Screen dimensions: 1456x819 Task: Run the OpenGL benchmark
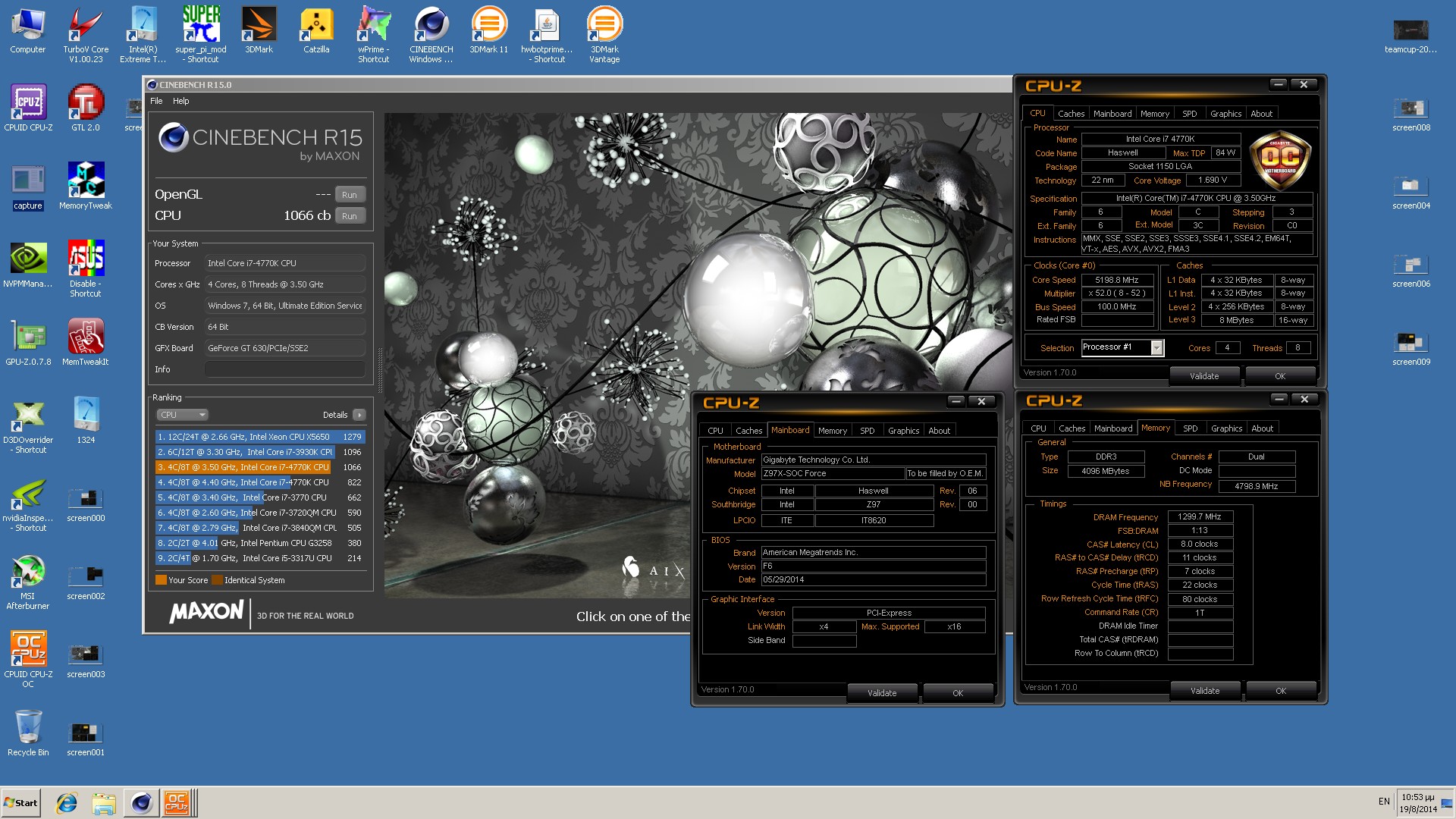pos(349,195)
